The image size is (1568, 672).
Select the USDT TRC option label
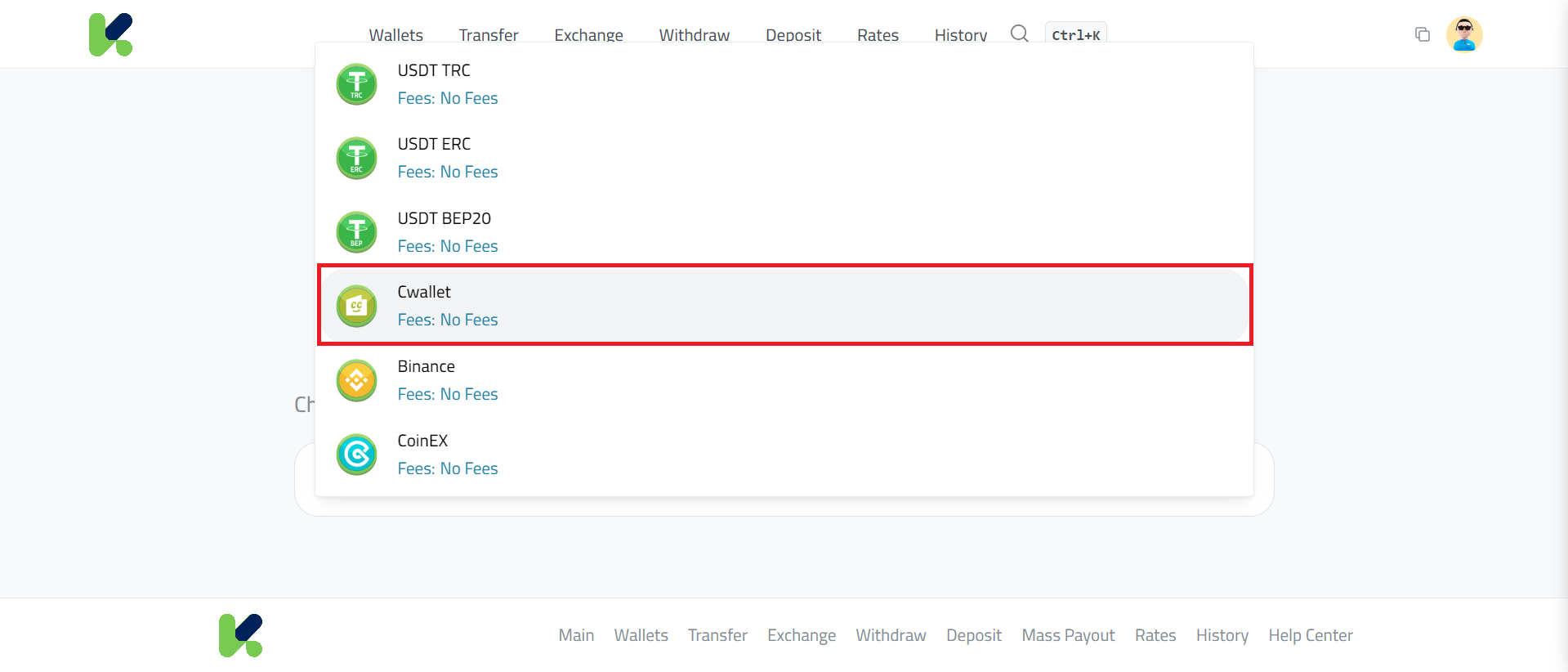click(434, 70)
